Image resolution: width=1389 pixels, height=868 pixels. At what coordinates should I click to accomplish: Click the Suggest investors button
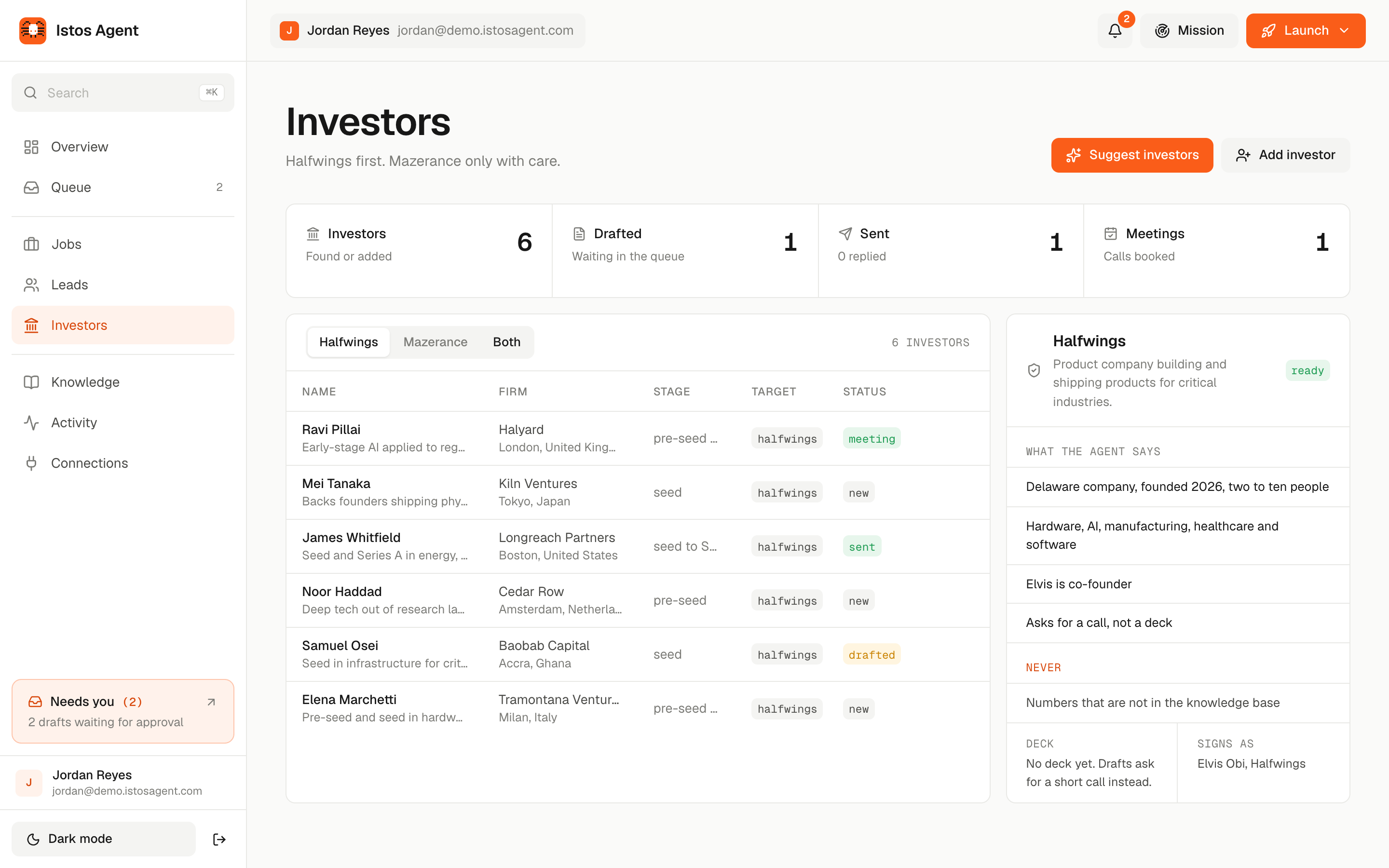[x=1132, y=155]
